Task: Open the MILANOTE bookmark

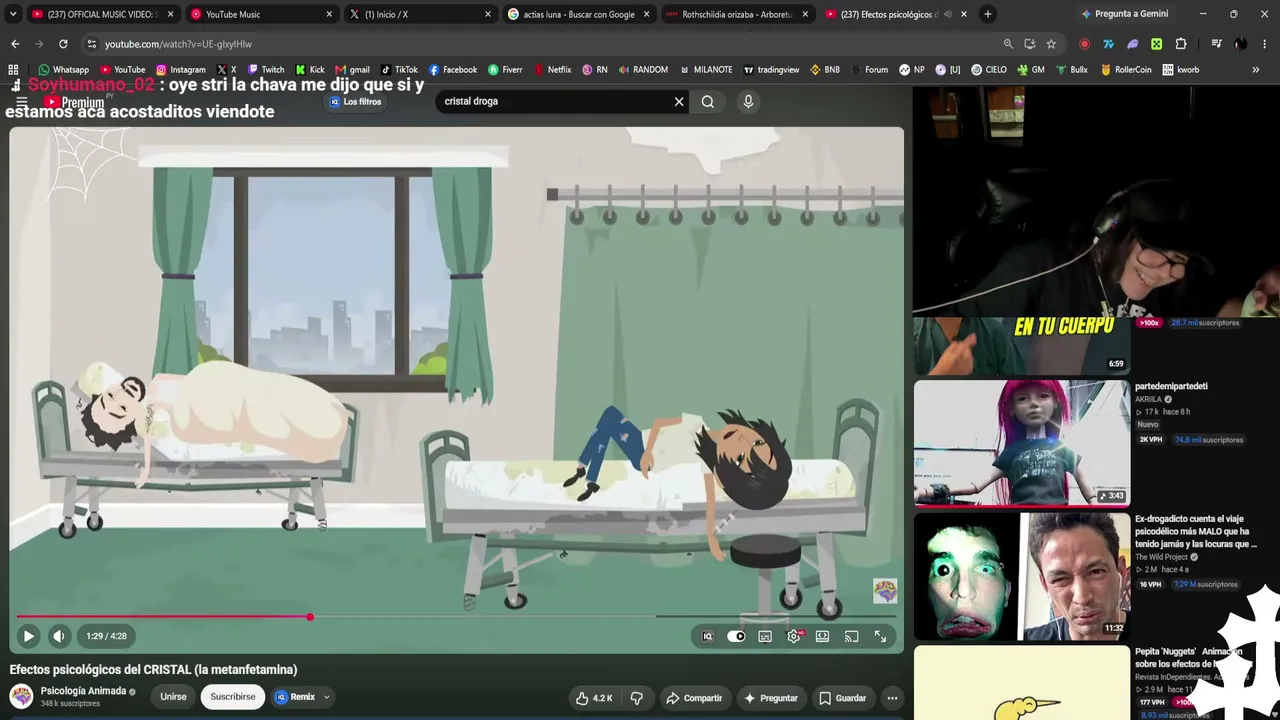Action: [706, 70]
